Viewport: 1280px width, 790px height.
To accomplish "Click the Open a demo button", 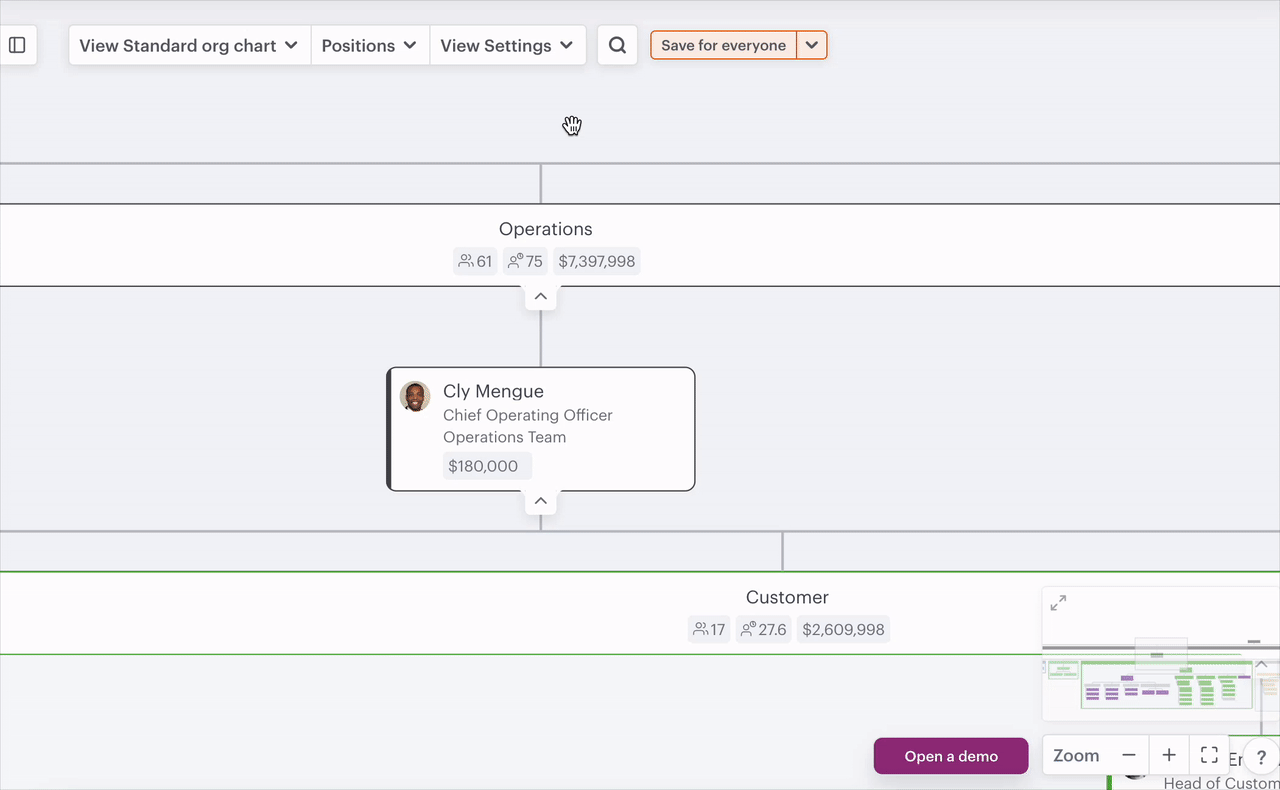I will 951,756.
